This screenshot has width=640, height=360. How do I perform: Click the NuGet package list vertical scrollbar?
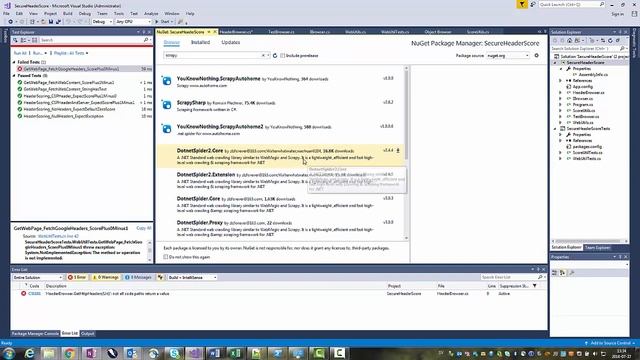(x=406, y=153)
